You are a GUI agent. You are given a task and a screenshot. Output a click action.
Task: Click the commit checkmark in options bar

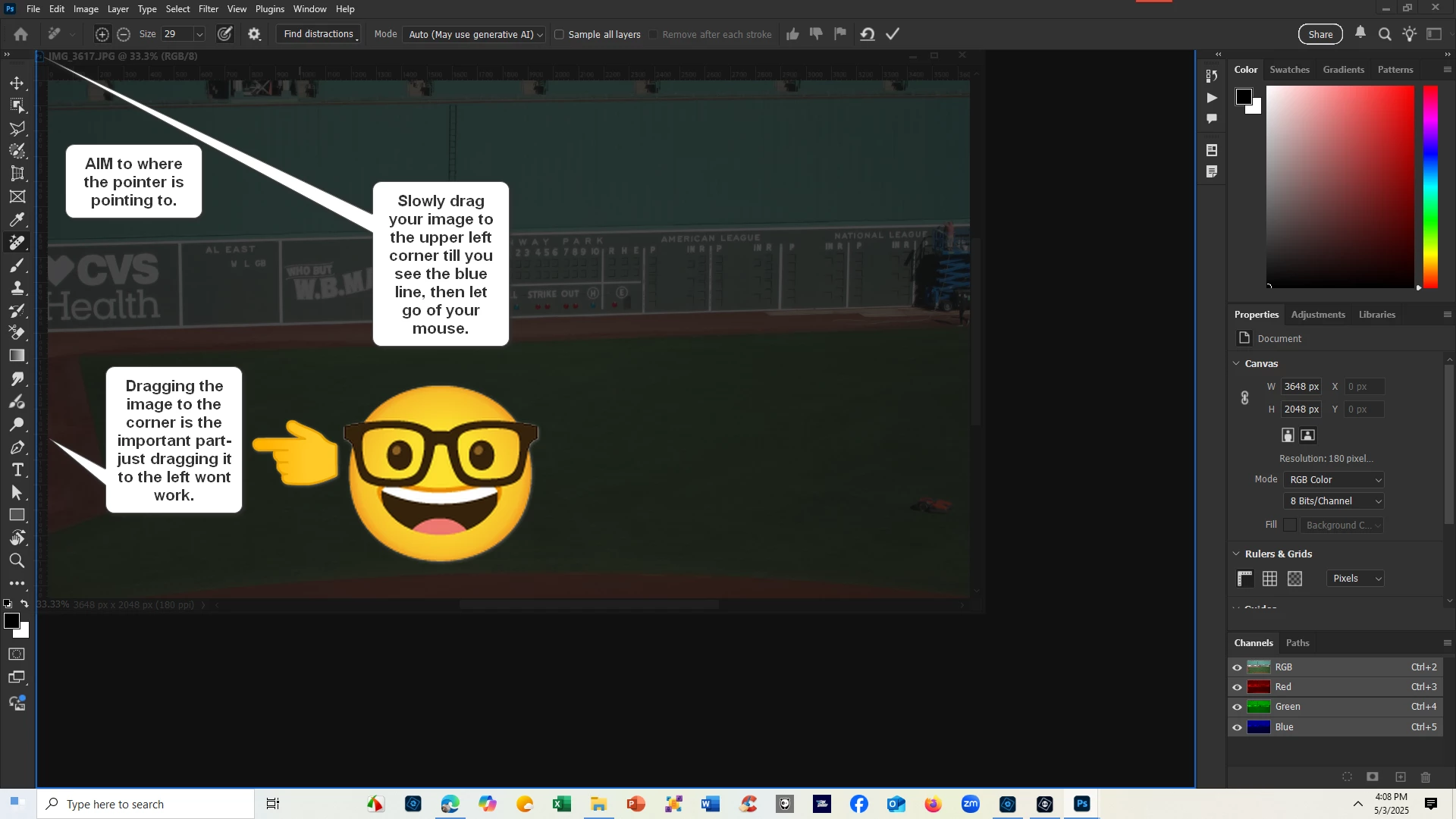click(x=893, y=34)
